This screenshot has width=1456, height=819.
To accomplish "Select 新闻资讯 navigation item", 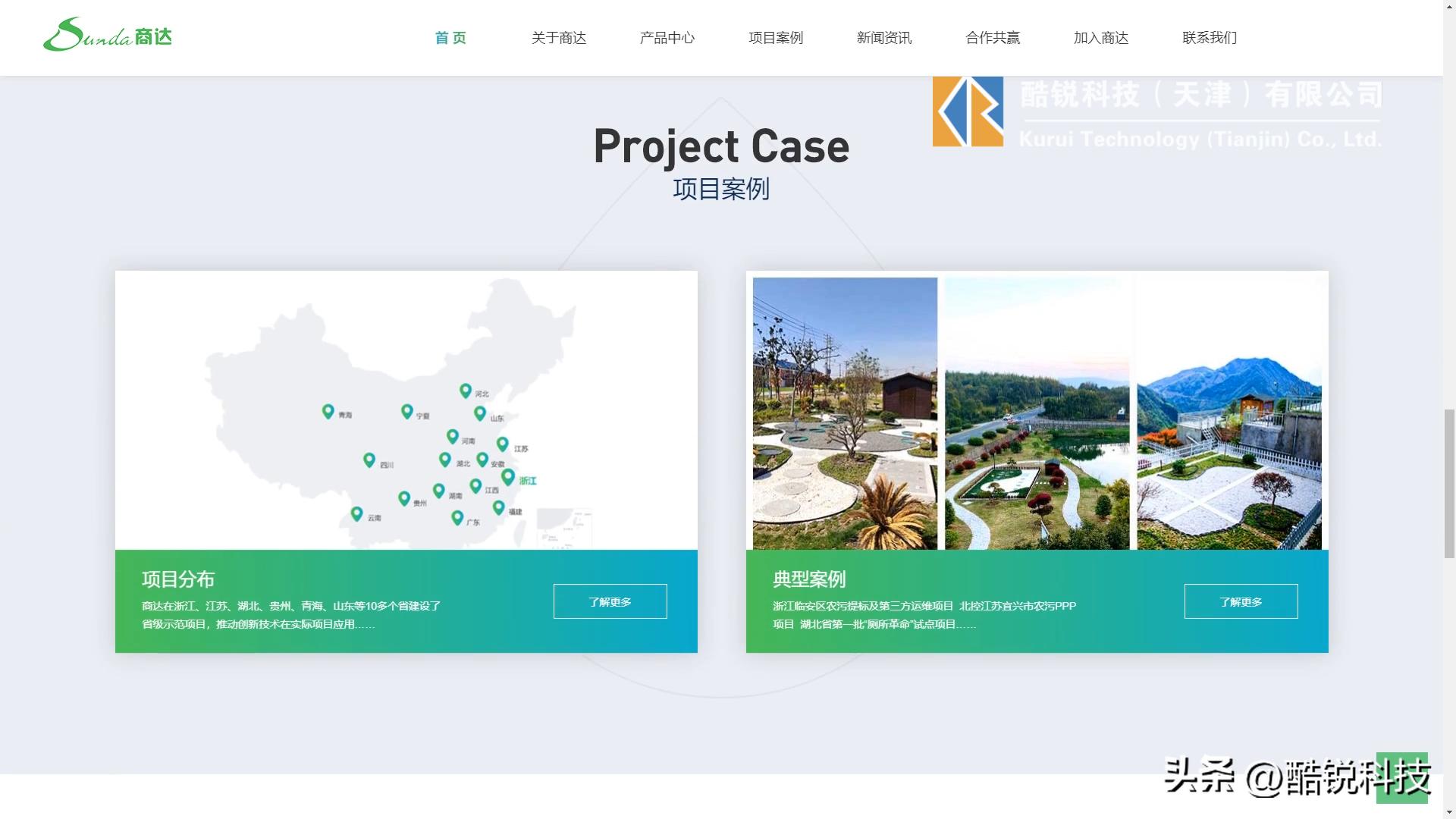I will [x=883, y=38].
